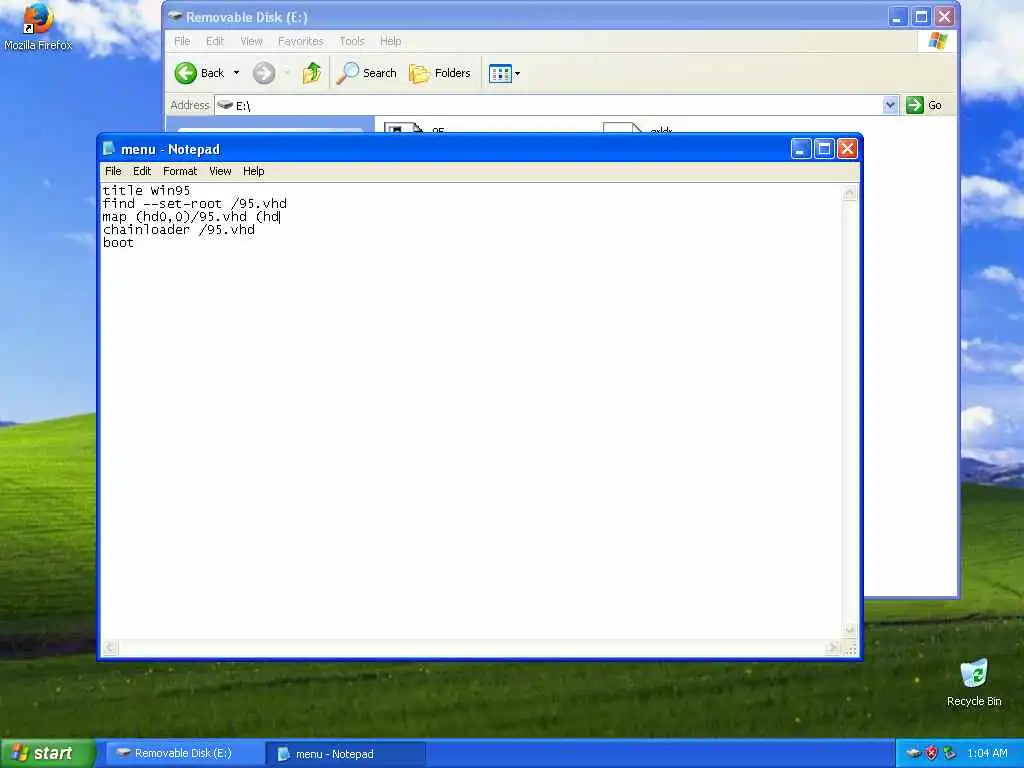Open explorer File menu
Screen dimensions: 1024x768
(182, 41)
